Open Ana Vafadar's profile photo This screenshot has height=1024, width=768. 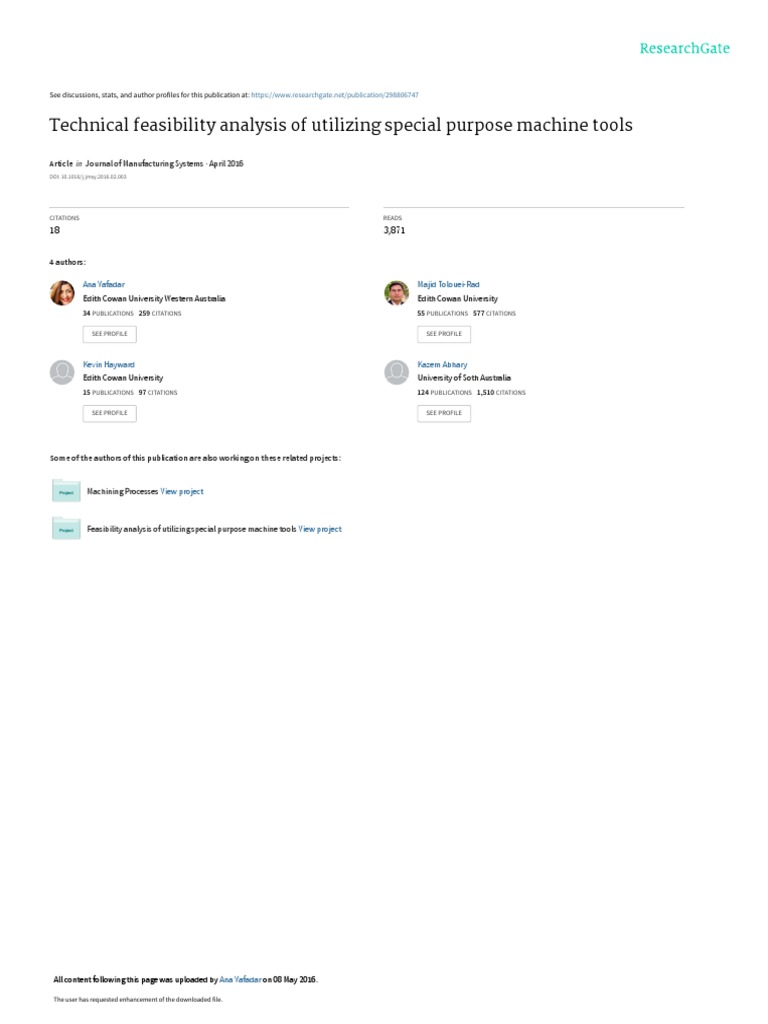coord(62,293)
